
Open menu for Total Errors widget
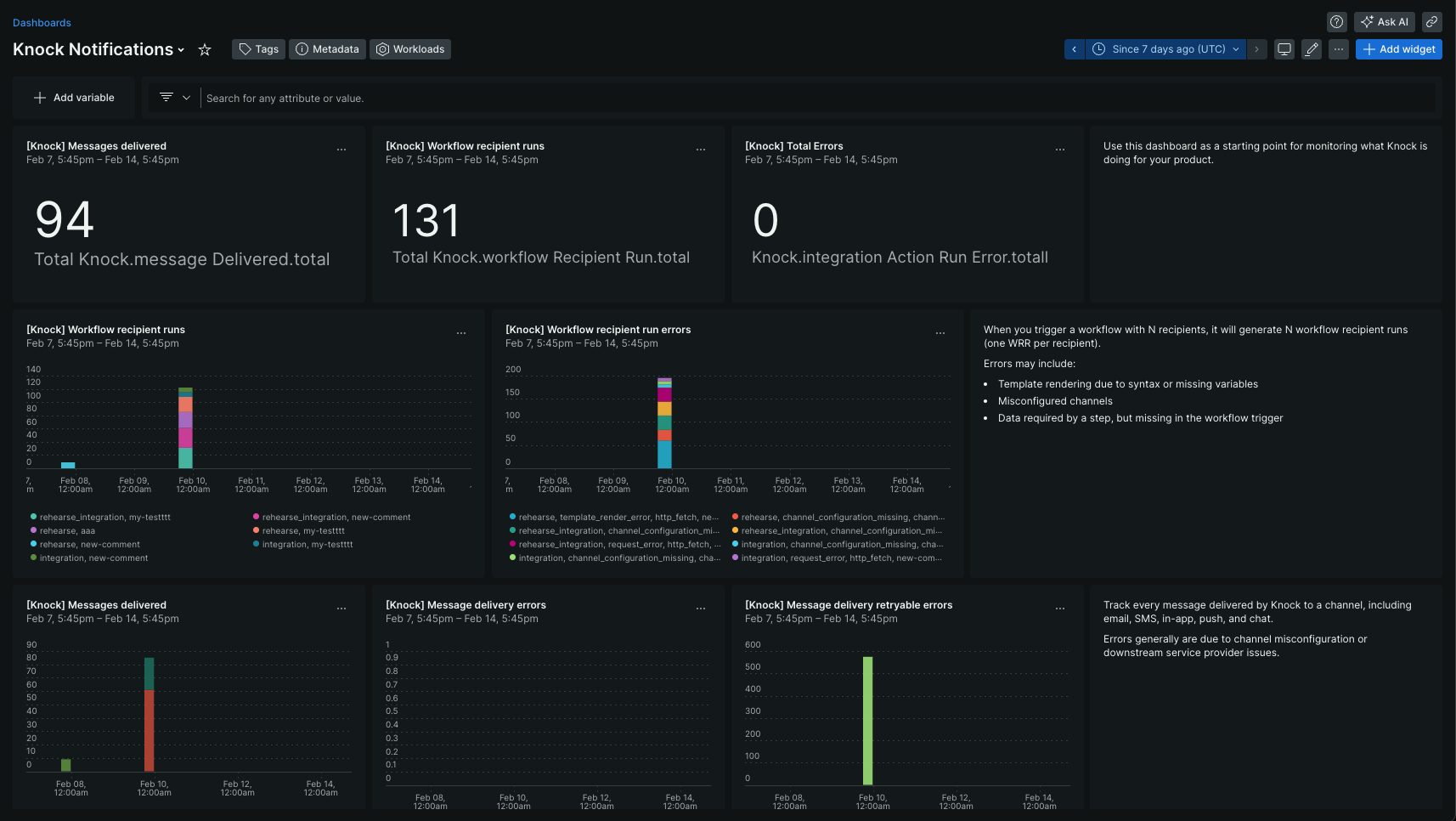coord(1060,150)
